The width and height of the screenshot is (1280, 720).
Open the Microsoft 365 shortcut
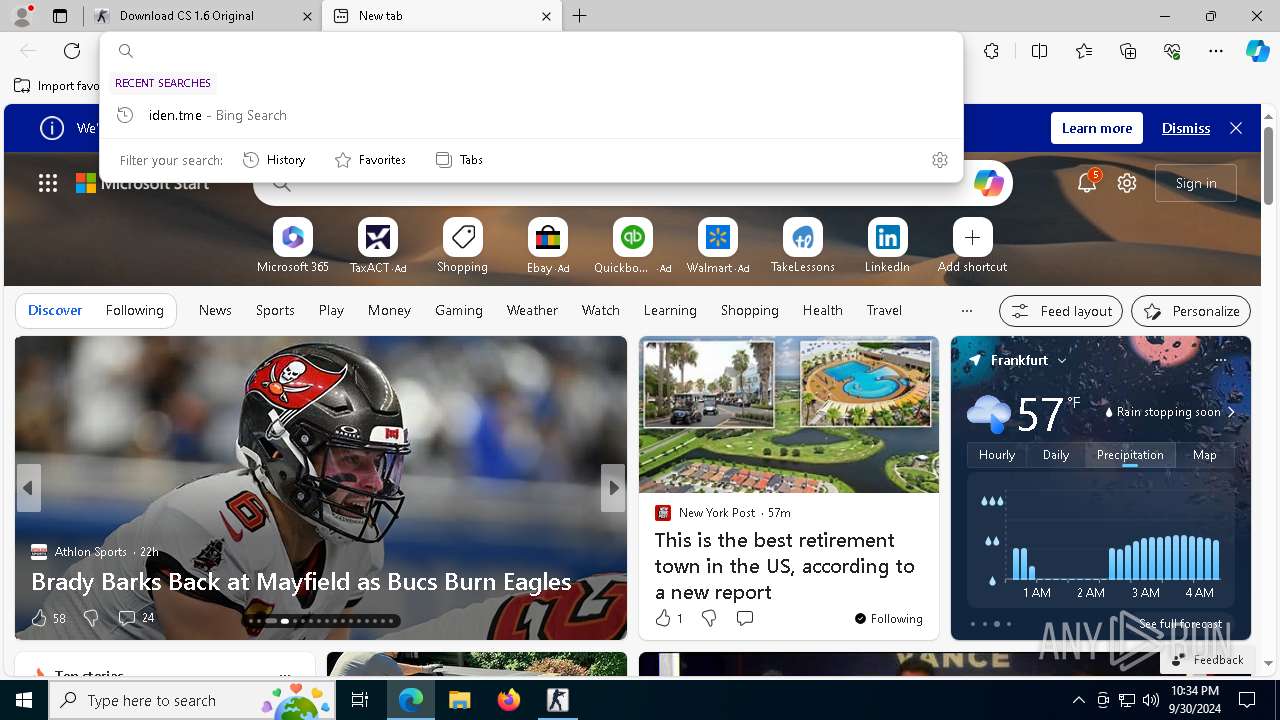tap(292, 238)
